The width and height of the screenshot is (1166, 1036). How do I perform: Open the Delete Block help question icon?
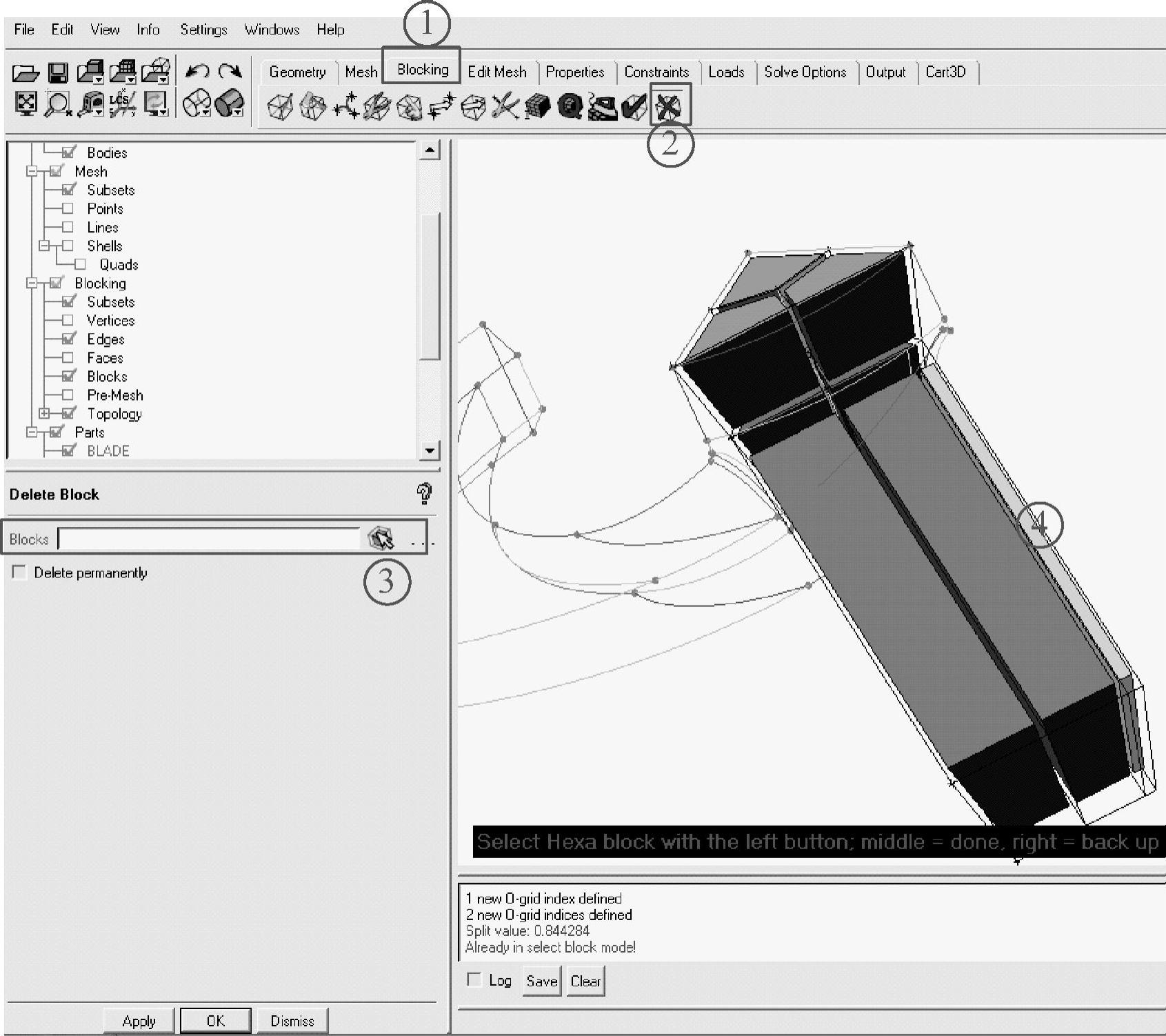click(424, 493)
